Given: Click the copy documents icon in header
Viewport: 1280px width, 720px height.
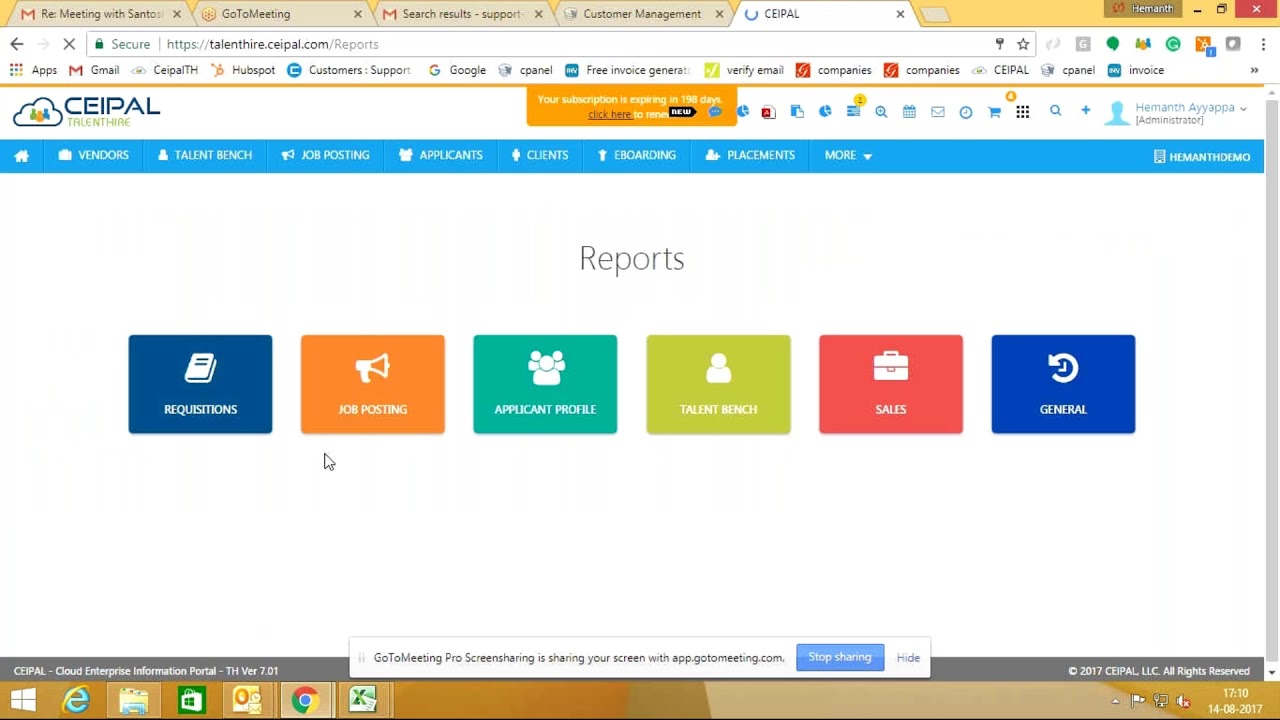Looking at the screenshot, I should pos(797,112).
